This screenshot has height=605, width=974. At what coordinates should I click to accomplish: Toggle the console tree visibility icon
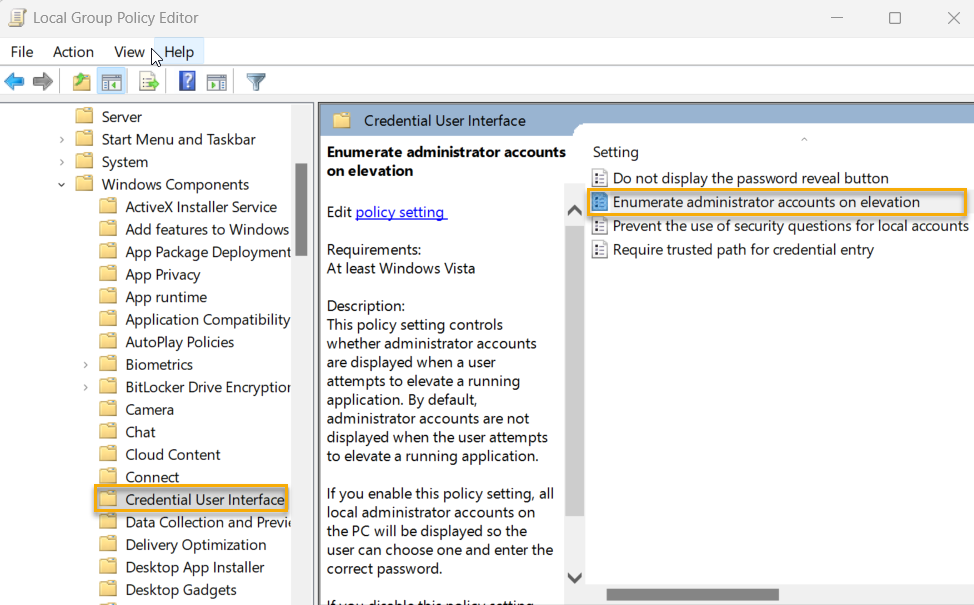pos(112,81)
